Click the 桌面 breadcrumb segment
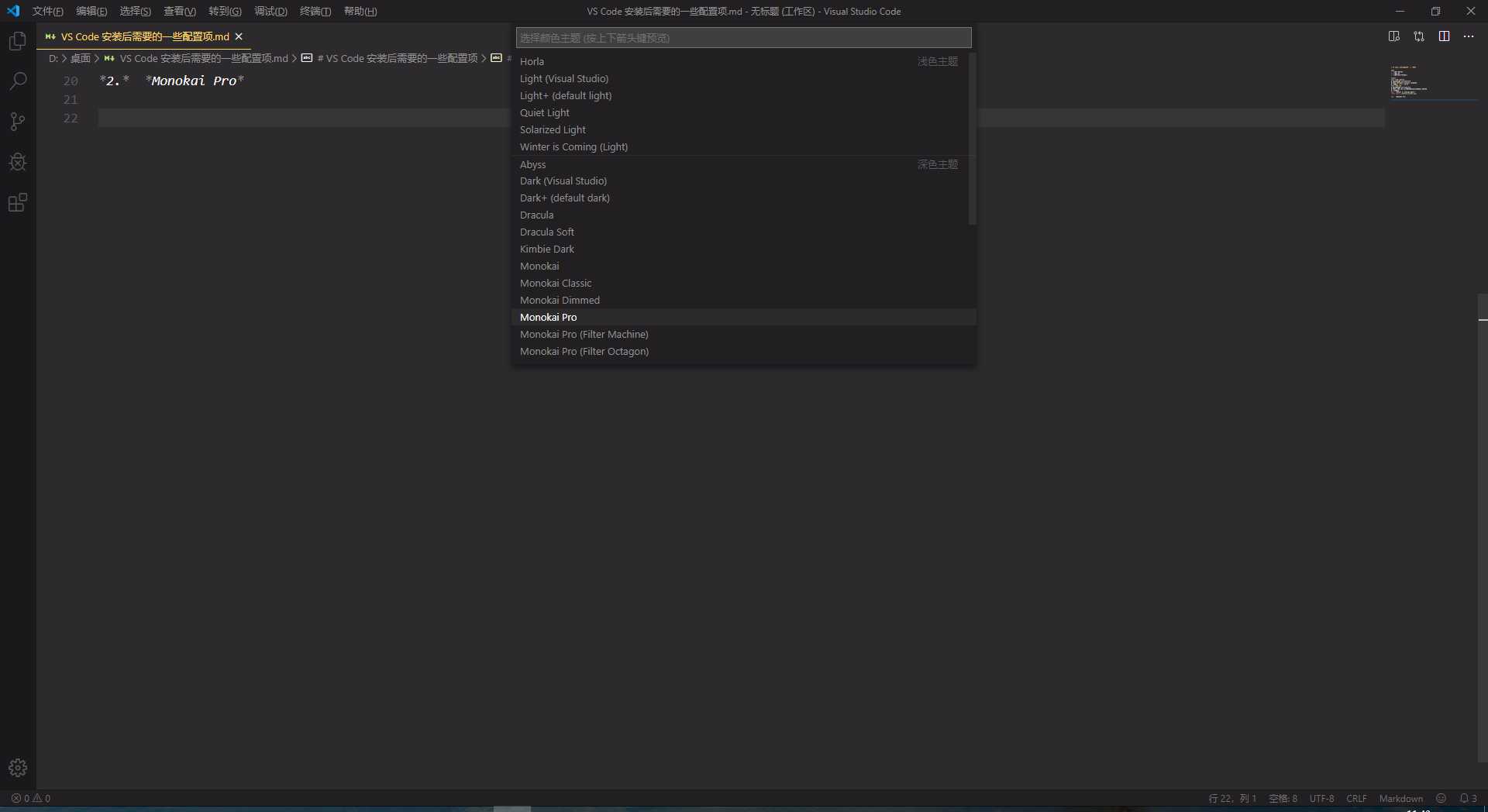1488x812 pixels. [80, 58]
